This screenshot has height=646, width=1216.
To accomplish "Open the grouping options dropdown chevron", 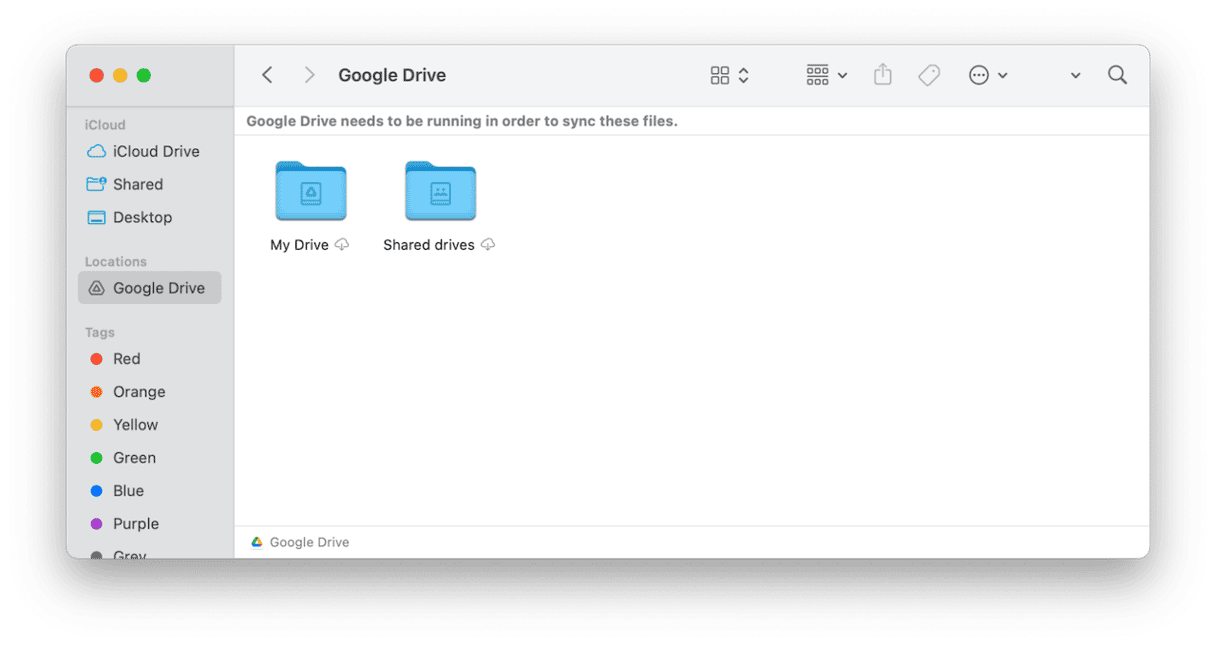I will click(842, 74).
